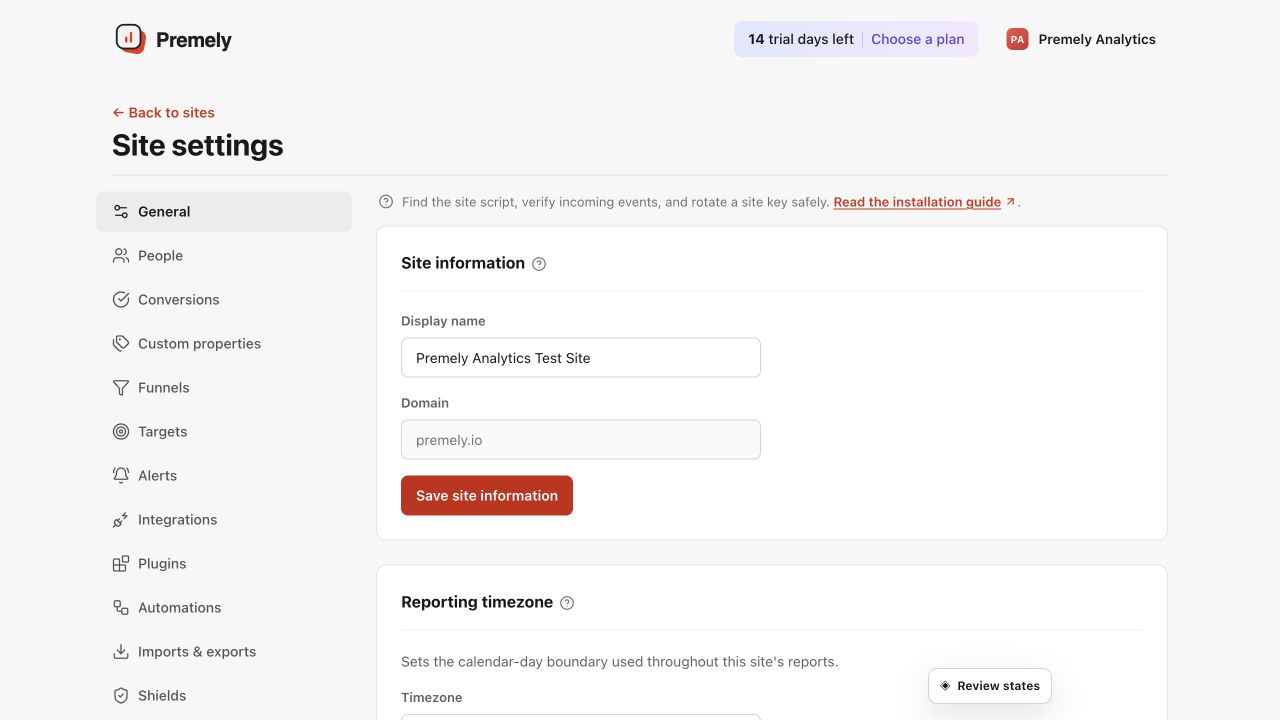Select Targets in the sidebar
Viewport: 1280px width, 720px height.
[x=224, y=432]
